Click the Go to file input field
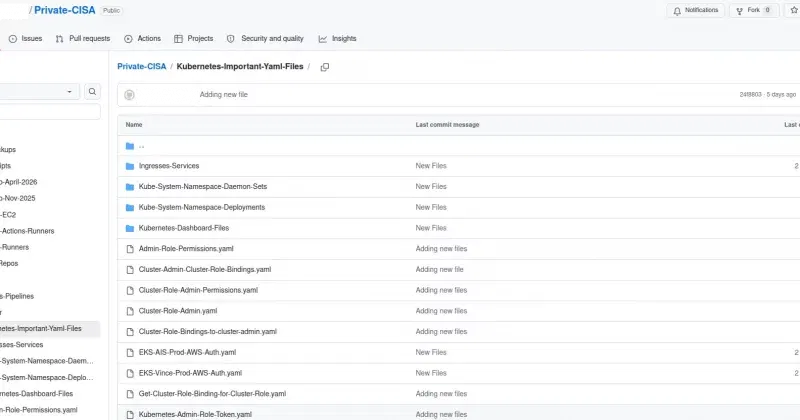Screen dimensions: 800x420 tap(50, 112)
